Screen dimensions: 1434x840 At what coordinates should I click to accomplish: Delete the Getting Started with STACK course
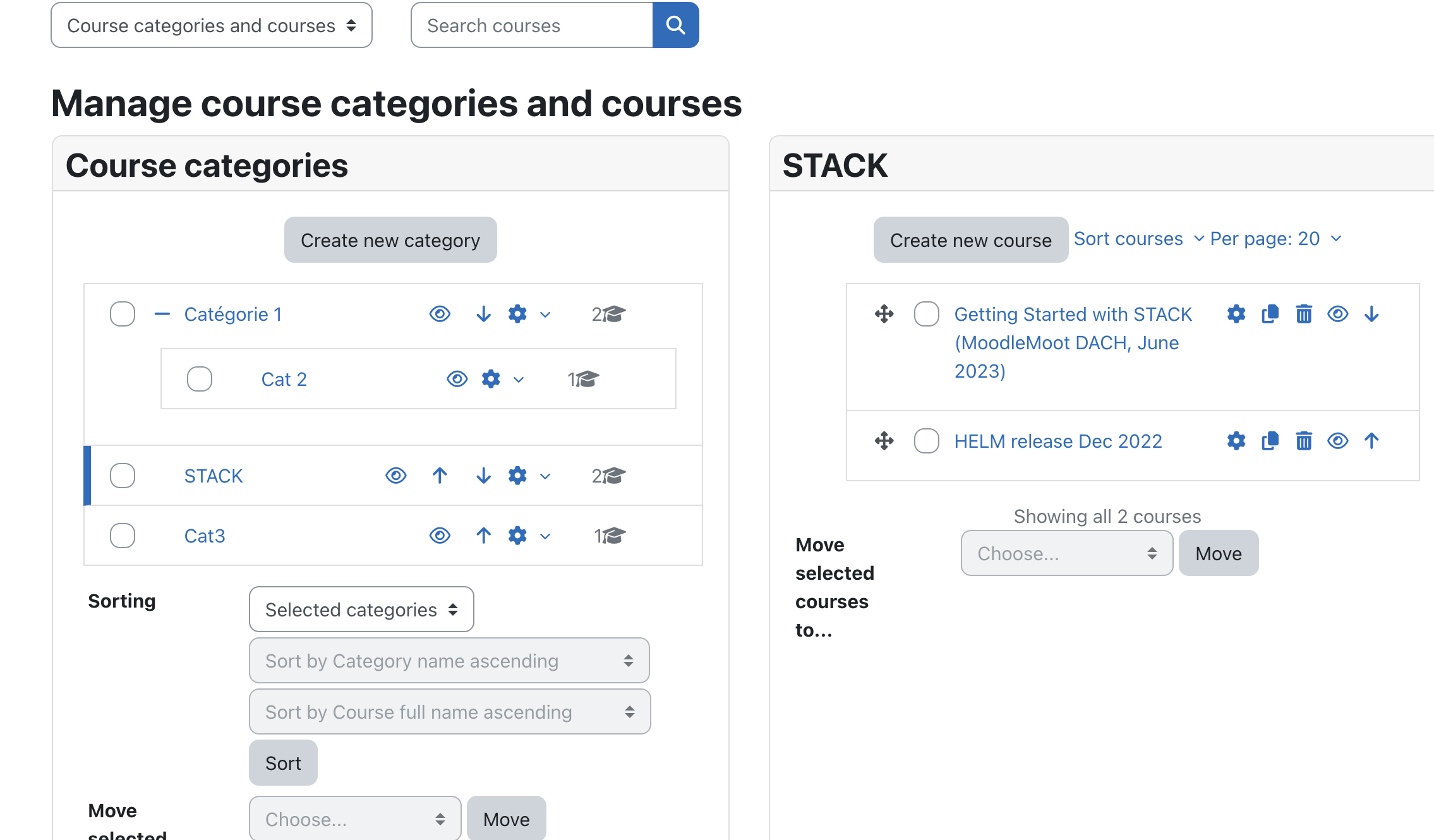click(1304, 314)
